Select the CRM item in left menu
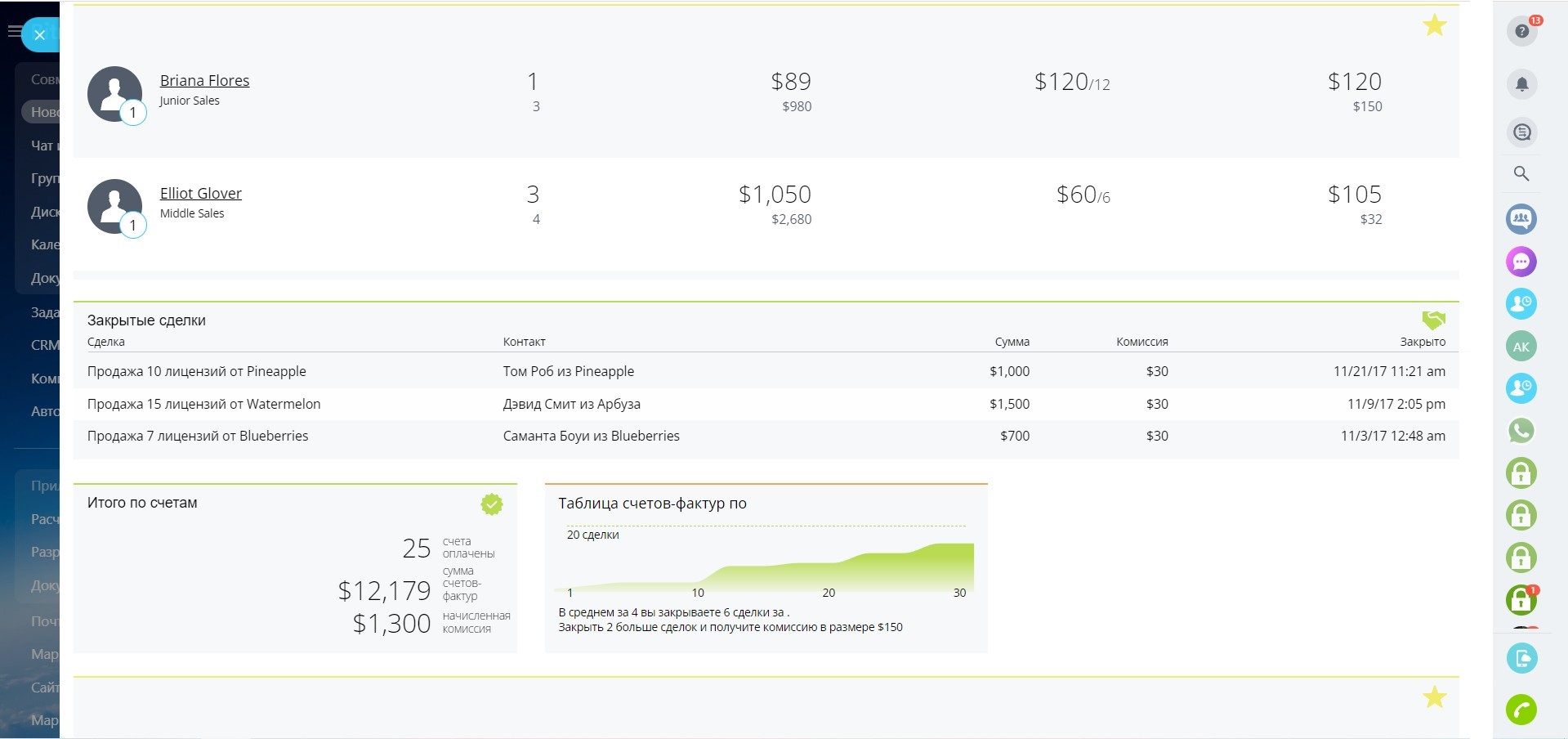Image resolution: width=1568 pixels, height=739 pixels. (x=44, y=345)
